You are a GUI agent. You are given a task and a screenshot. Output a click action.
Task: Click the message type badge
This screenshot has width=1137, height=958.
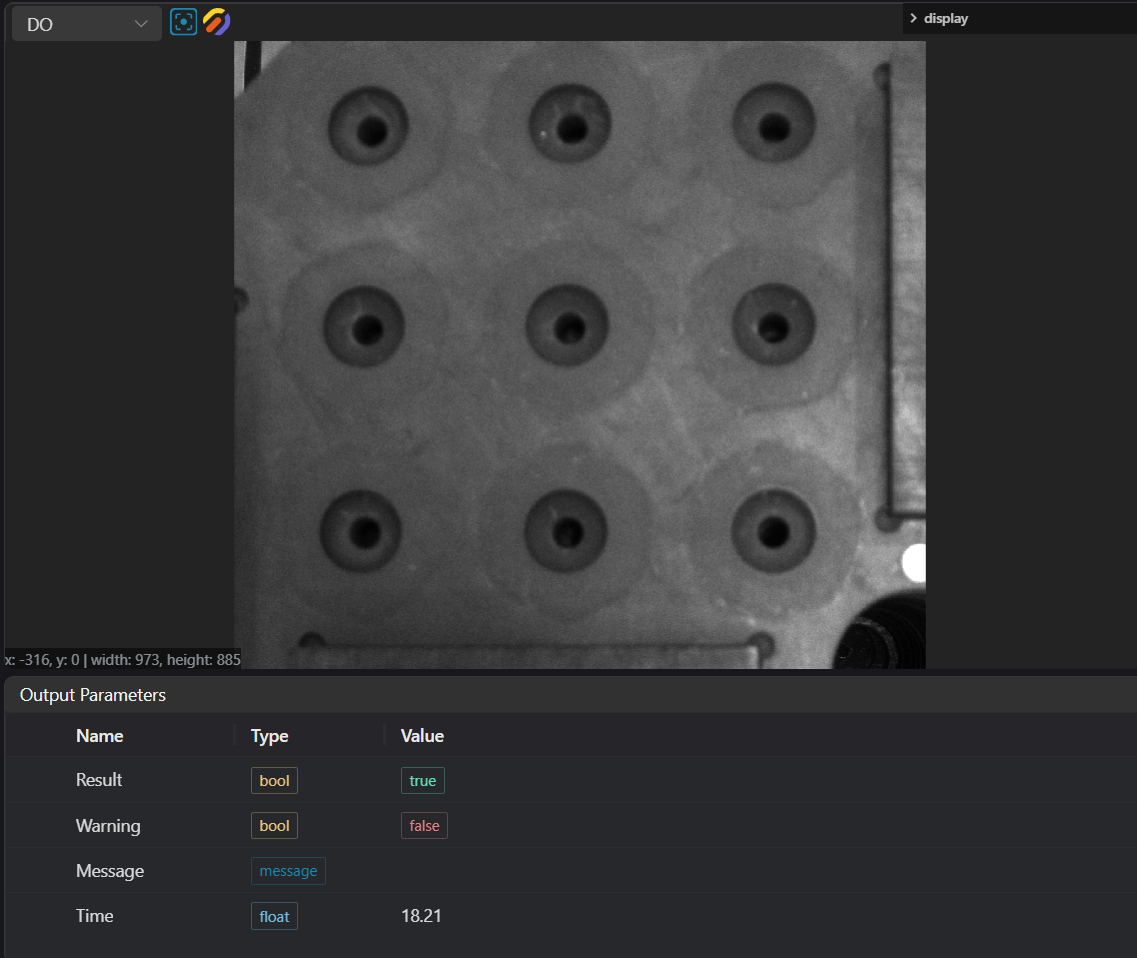[288, 871]
